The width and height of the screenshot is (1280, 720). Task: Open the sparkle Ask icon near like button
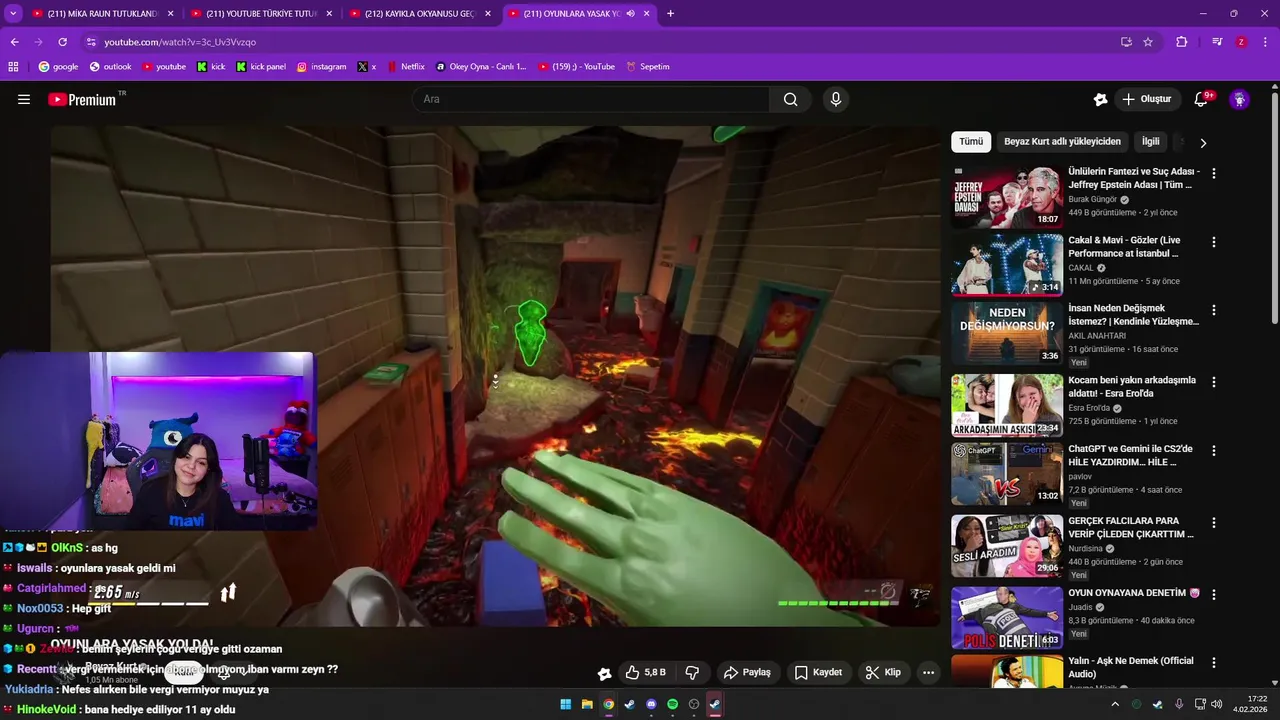tap(604, 673)
